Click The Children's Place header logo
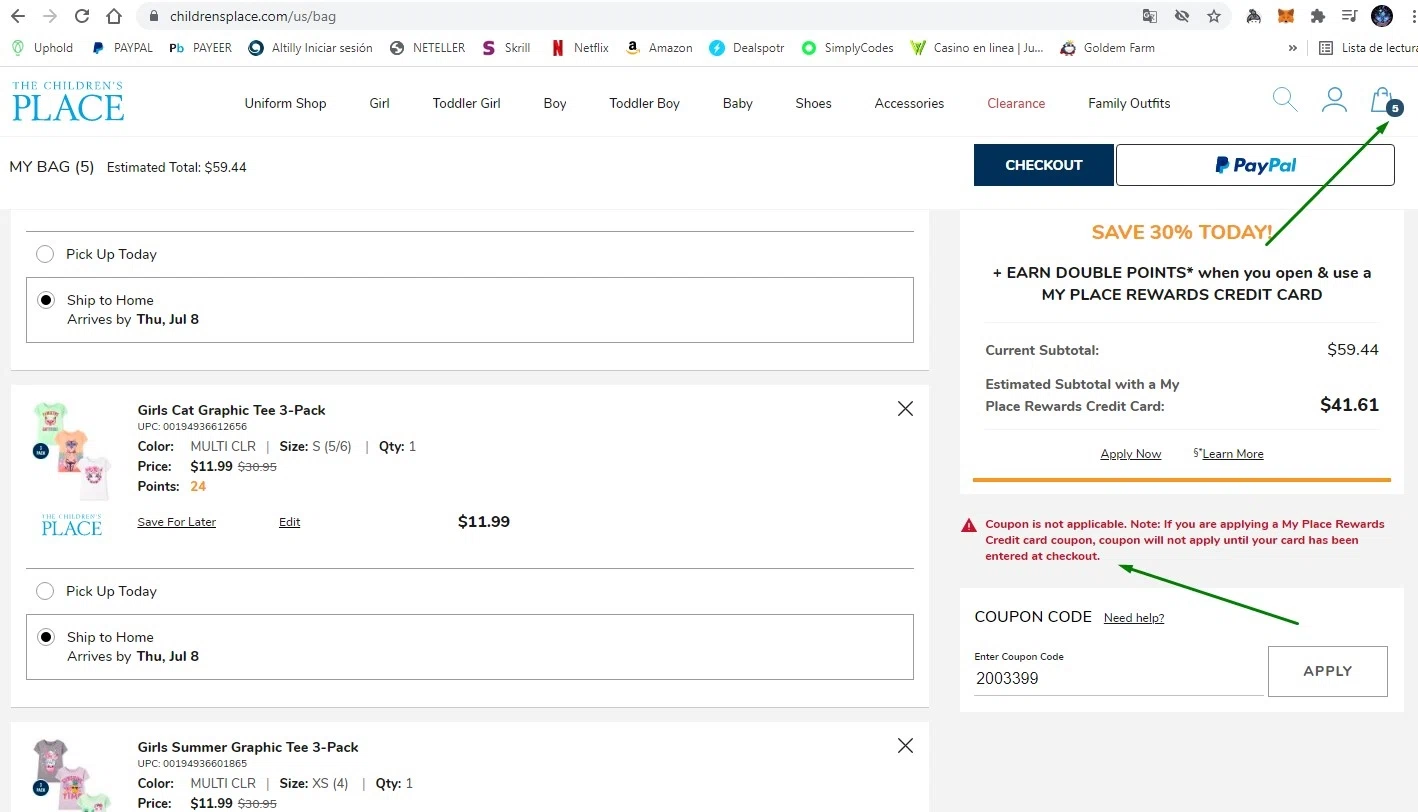1418x812 pixels. tap(68, 101)
